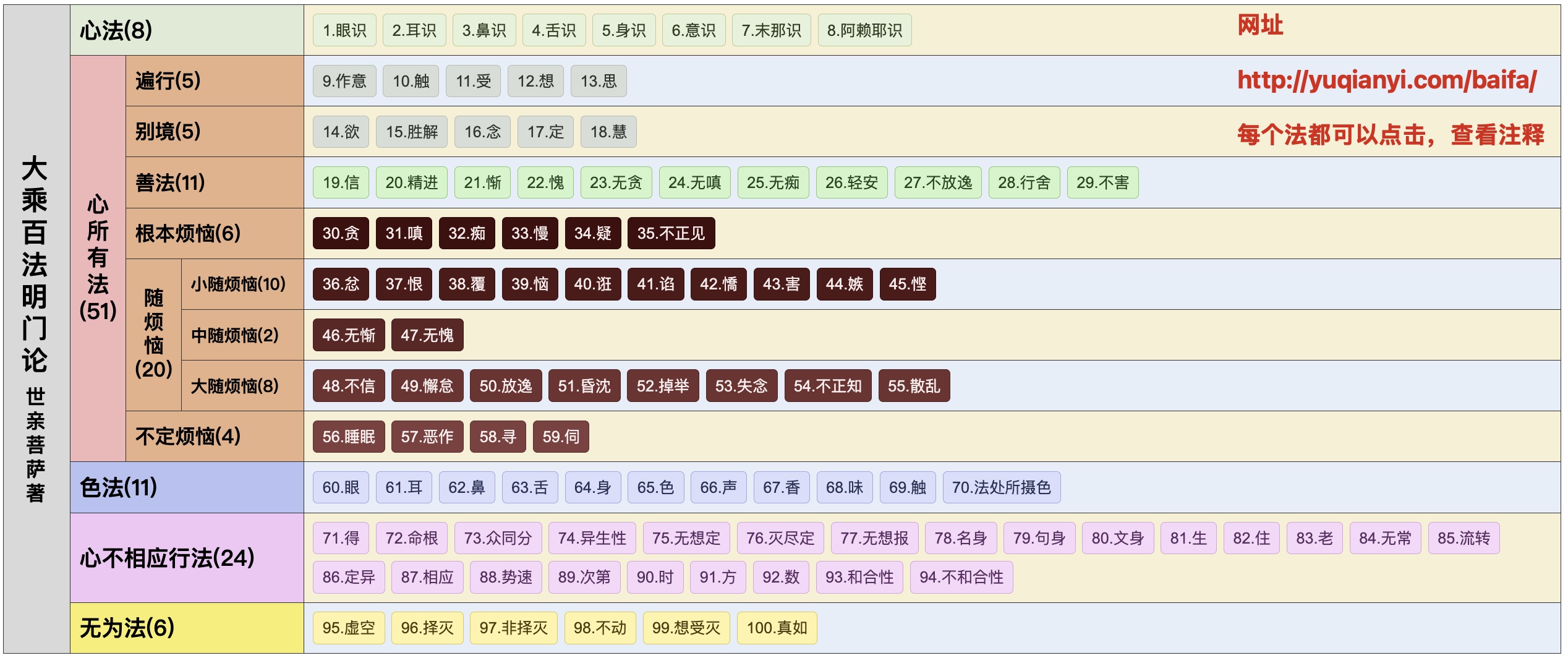Open the 99.想受灭 entry
The image size is (1568, 658).
click(x=686, y=628)
